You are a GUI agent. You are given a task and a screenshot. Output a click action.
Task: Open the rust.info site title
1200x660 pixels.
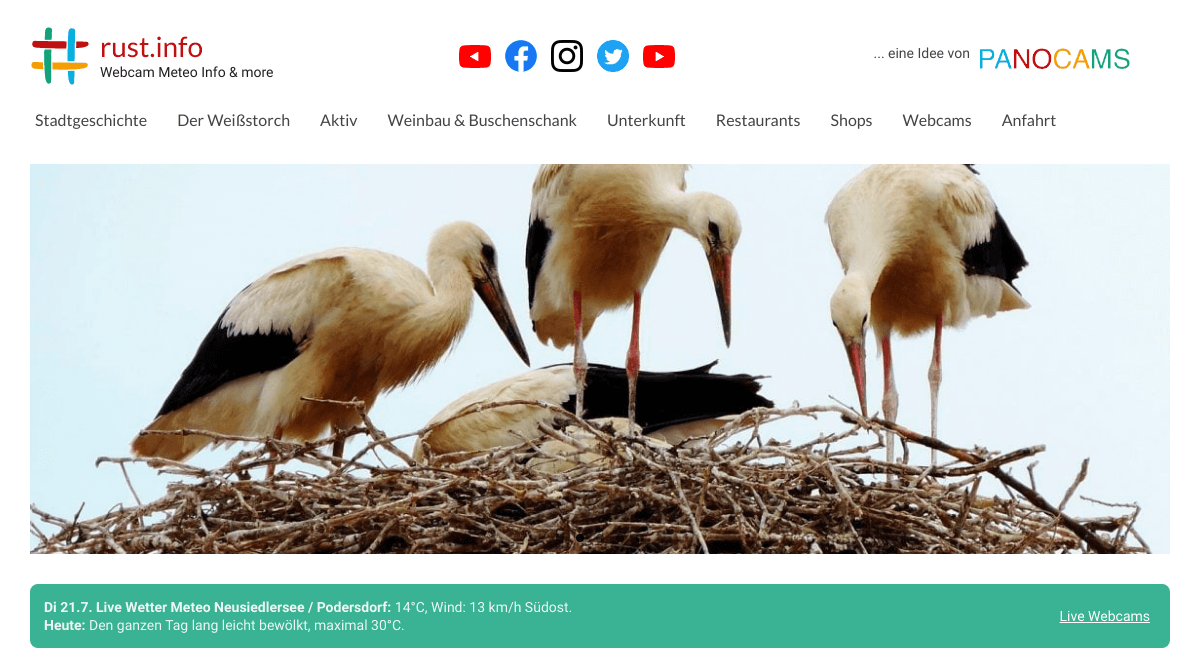(152, 47)
